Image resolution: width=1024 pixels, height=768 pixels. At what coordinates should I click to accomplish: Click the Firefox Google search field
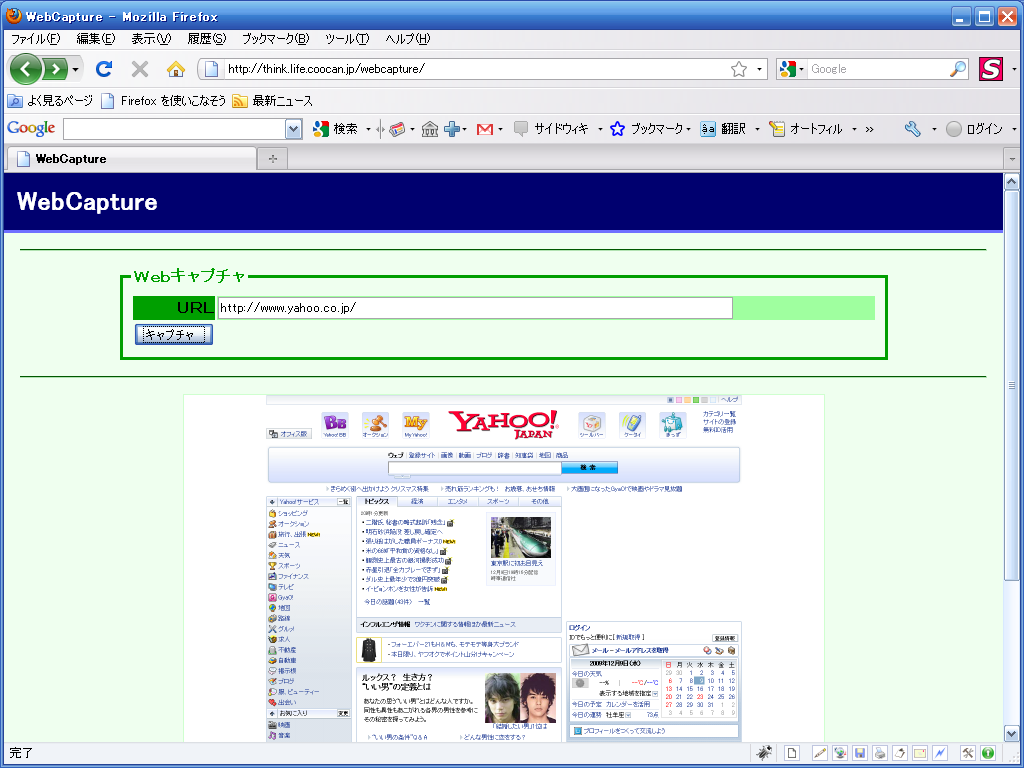point(878,69)
